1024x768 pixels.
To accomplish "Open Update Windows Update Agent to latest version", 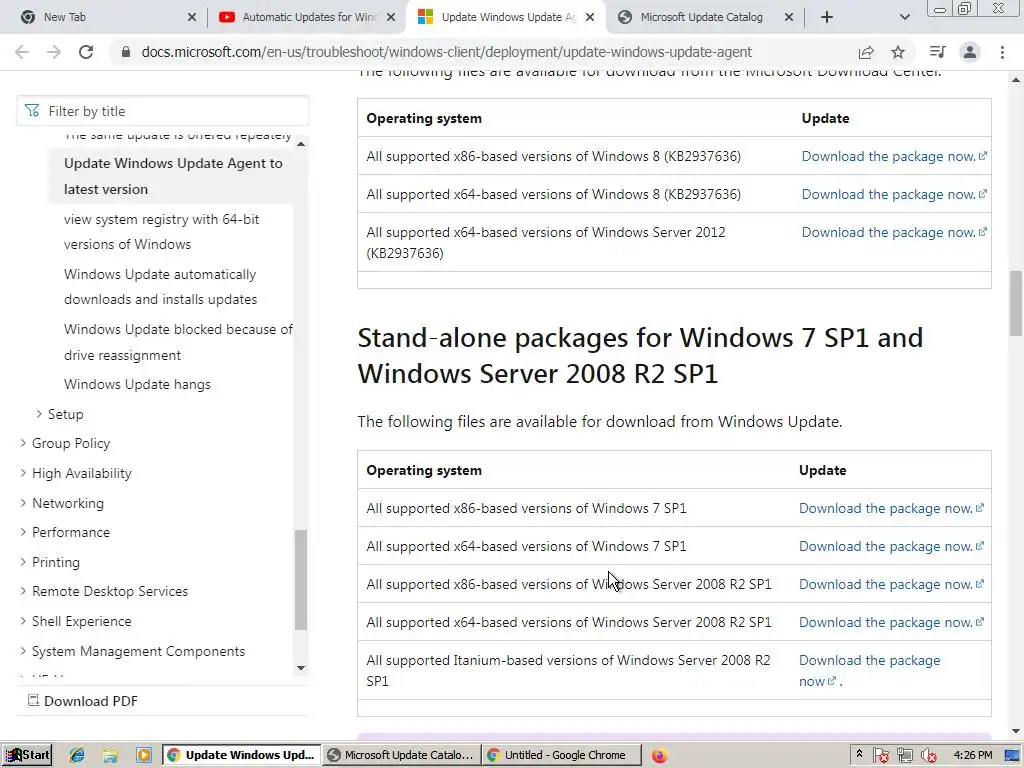I will coord(173,176).
